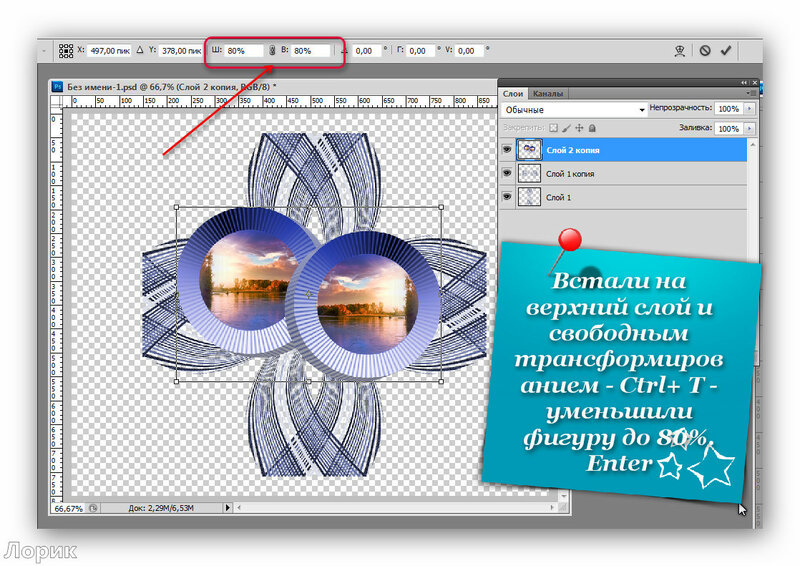Click the canvas vertical scrollbar down arrow
800x566 pixels.
point(563,496)
